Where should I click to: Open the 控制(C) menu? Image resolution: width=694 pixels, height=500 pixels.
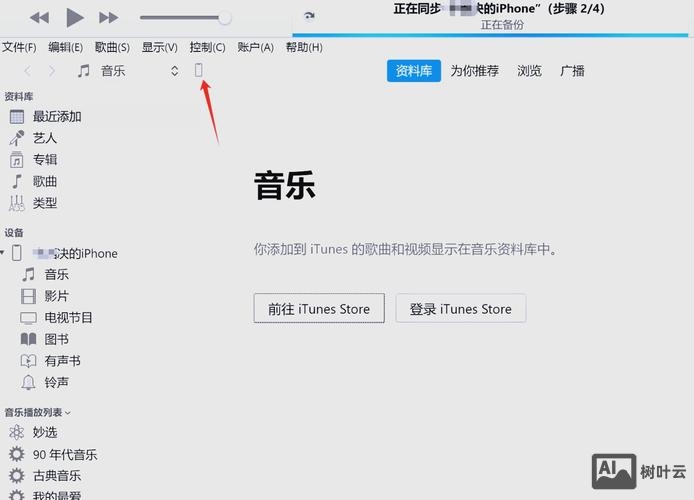coord(208,47)
